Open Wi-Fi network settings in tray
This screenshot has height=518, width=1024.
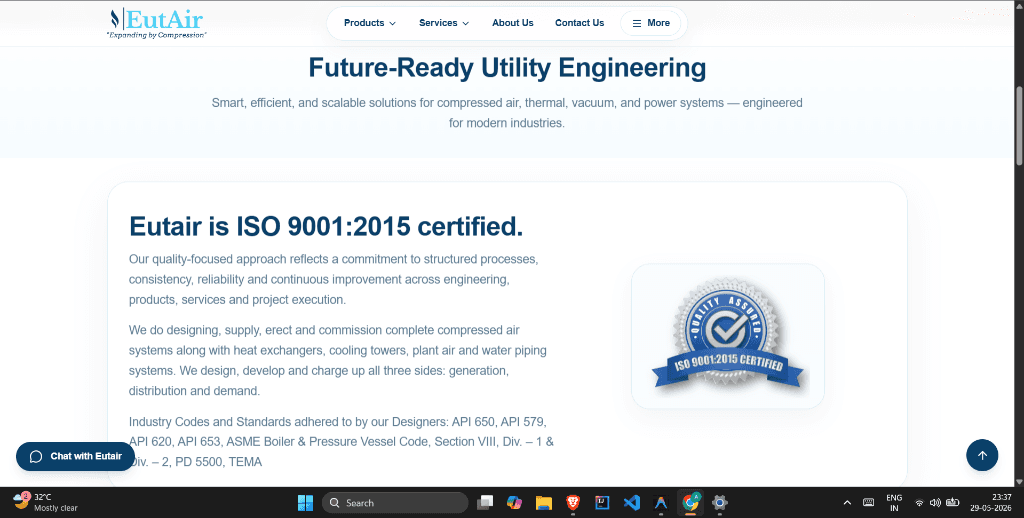pos(919,502)
